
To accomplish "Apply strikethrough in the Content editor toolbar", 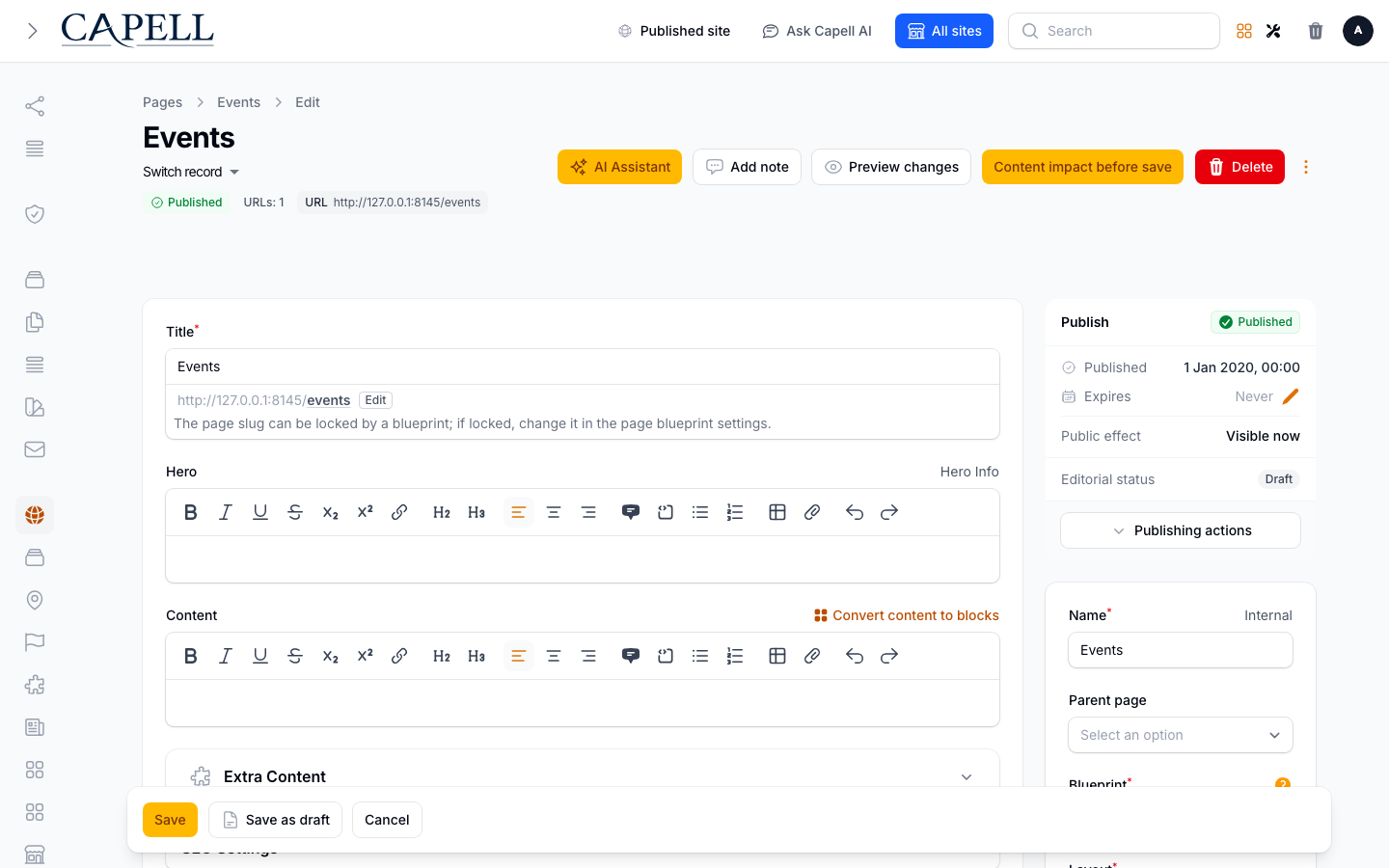I will [x=295, y=656].
